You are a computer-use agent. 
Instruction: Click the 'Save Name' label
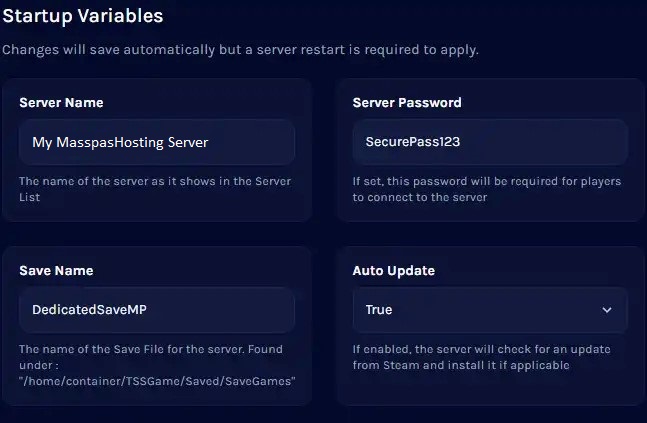point(56,270)
